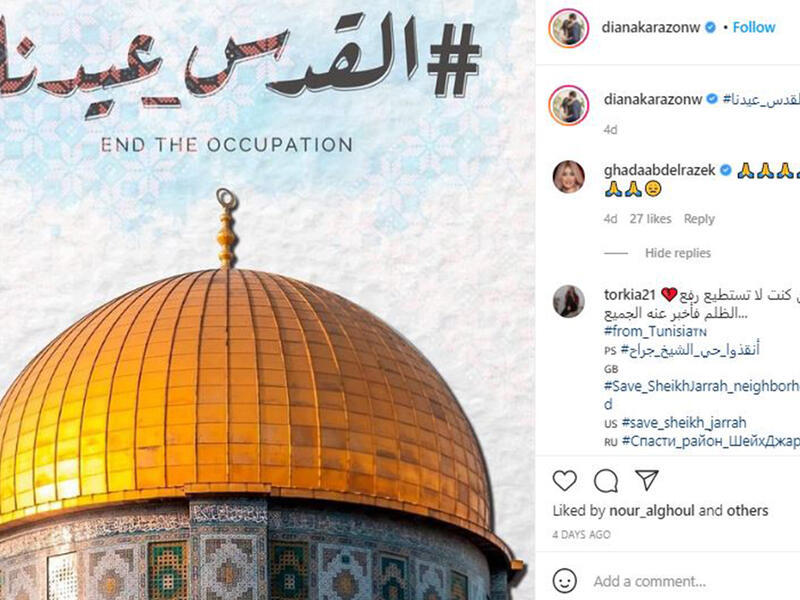Share post via paper plane icon
The width and height of the screenshot is (800, 600).
[647, 480]
